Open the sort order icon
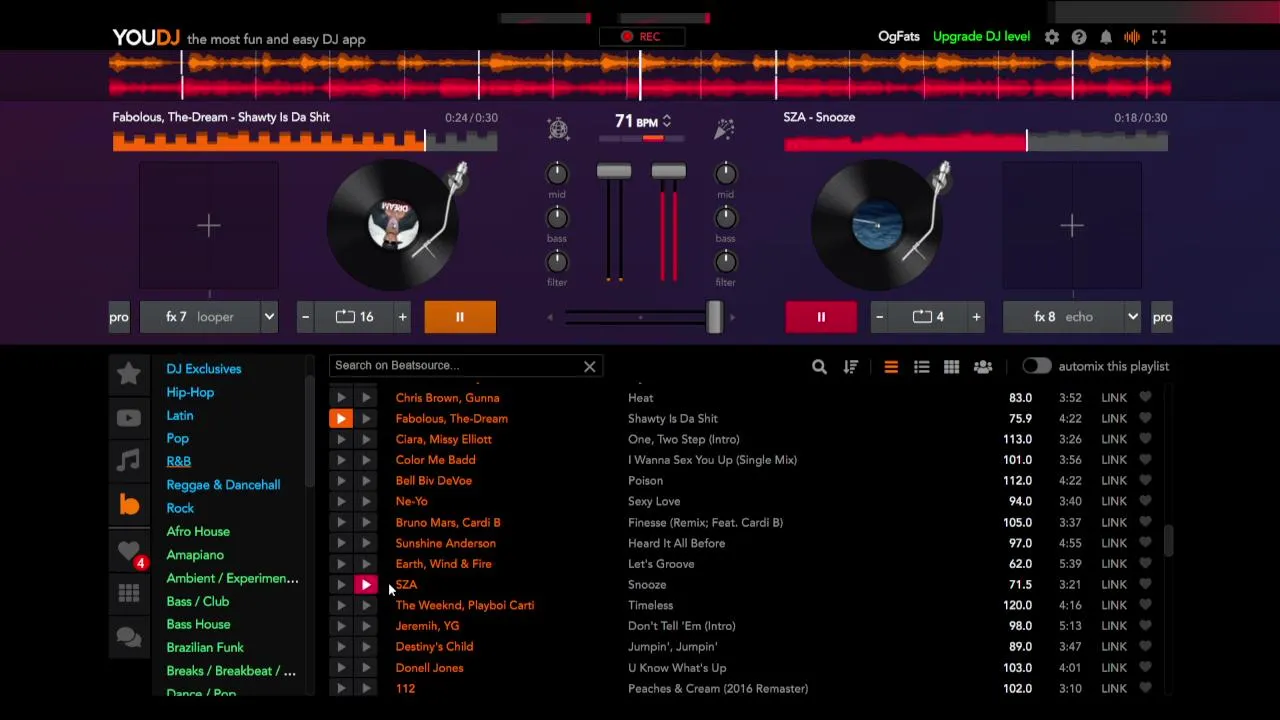Screen dimensions: 1280x720 [x=851, y=367]
